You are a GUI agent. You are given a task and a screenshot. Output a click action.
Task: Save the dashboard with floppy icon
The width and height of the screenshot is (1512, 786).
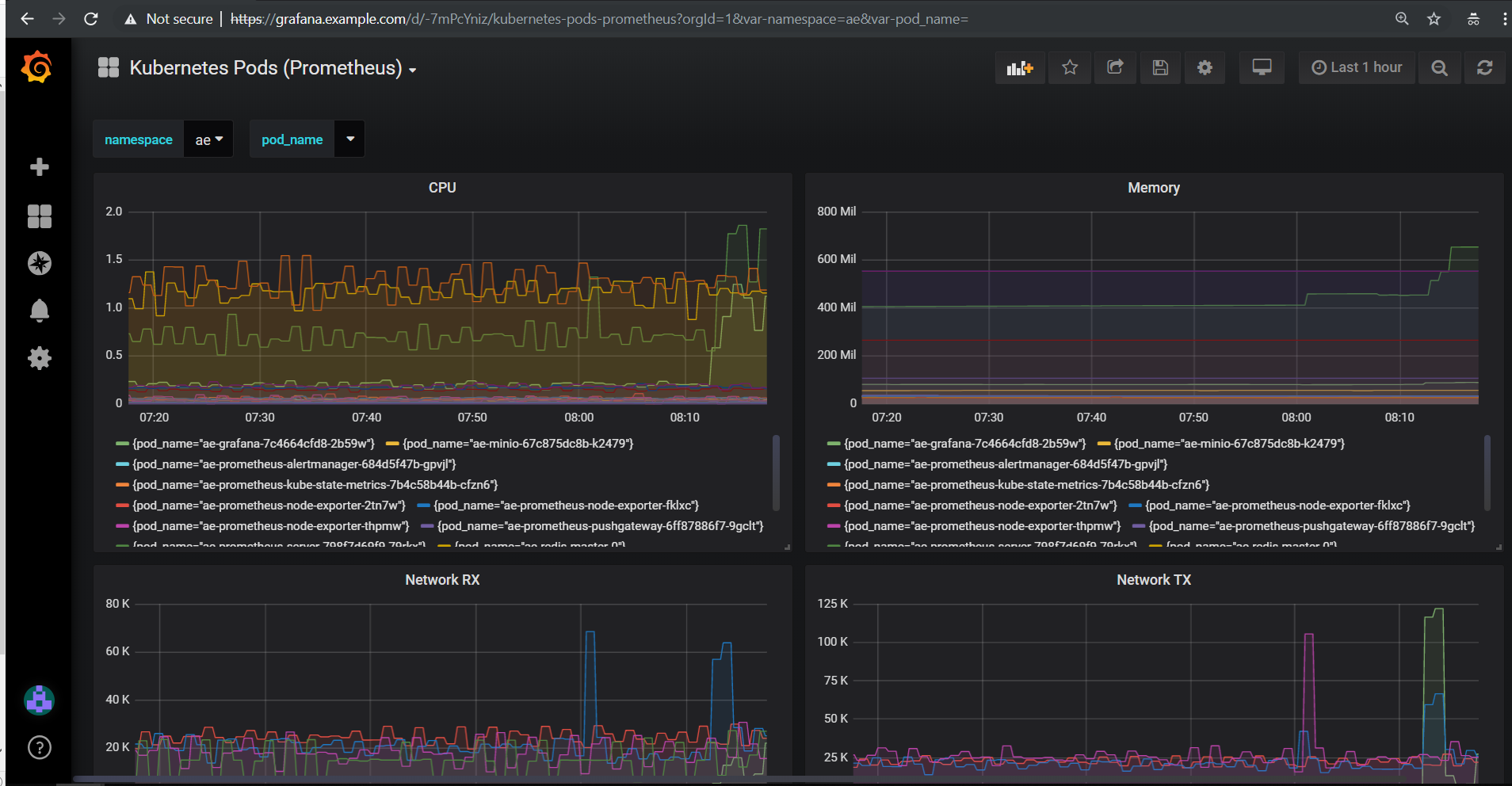point(1160,68)
